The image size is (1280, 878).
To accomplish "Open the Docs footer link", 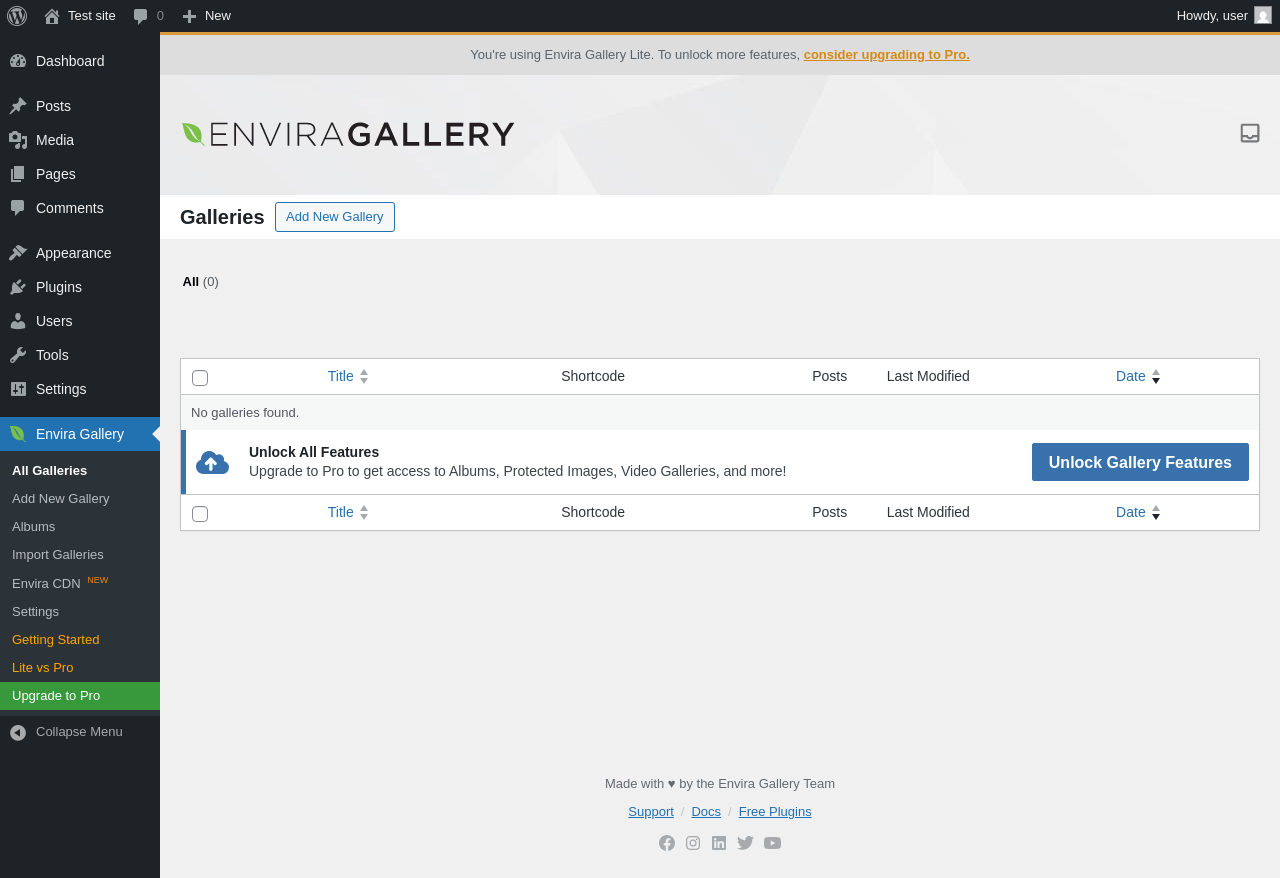I will tap(706, 811).
